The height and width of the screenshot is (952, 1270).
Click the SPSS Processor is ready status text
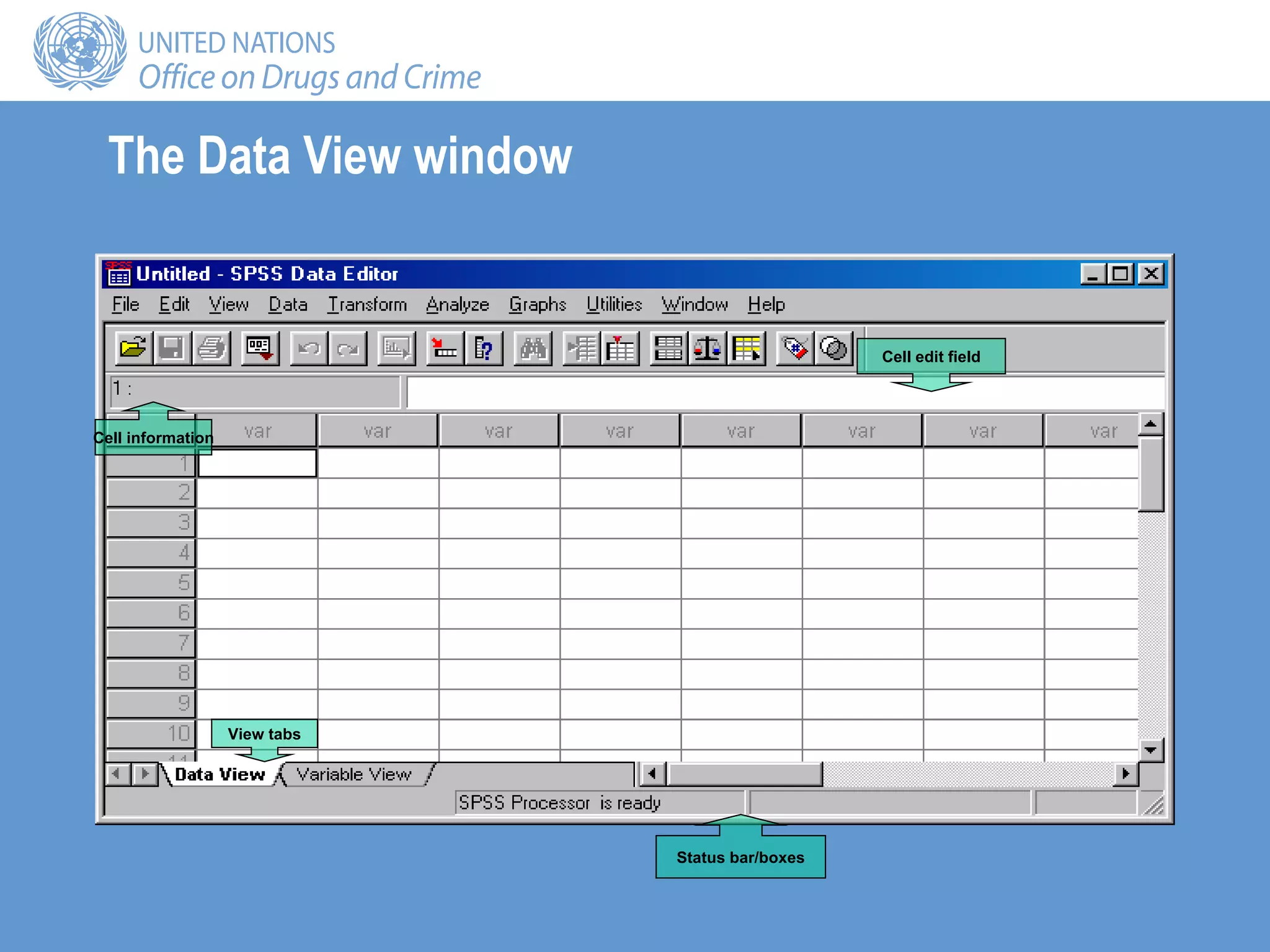[559, 803]
